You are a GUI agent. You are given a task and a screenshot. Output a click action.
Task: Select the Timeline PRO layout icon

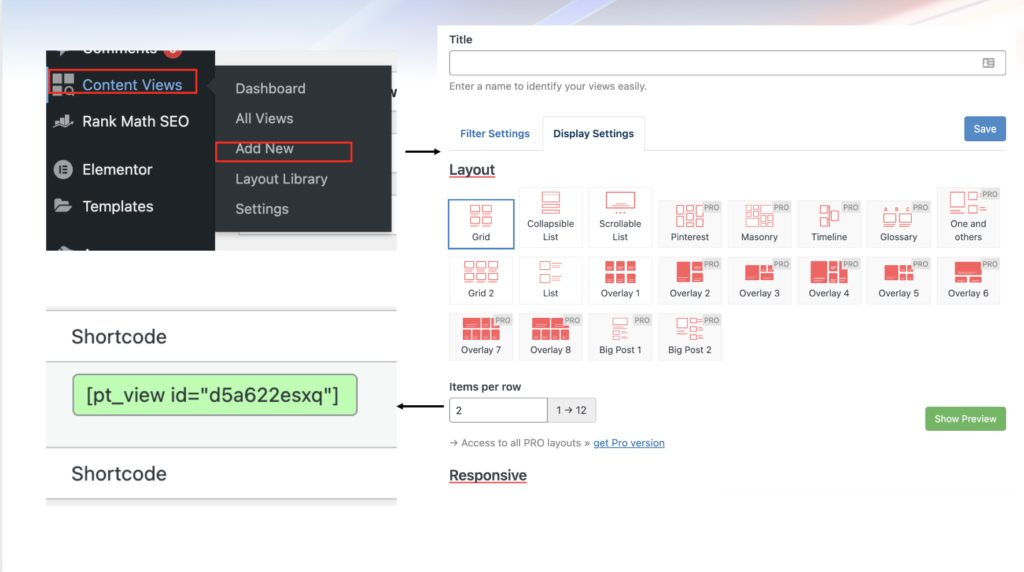829,216
